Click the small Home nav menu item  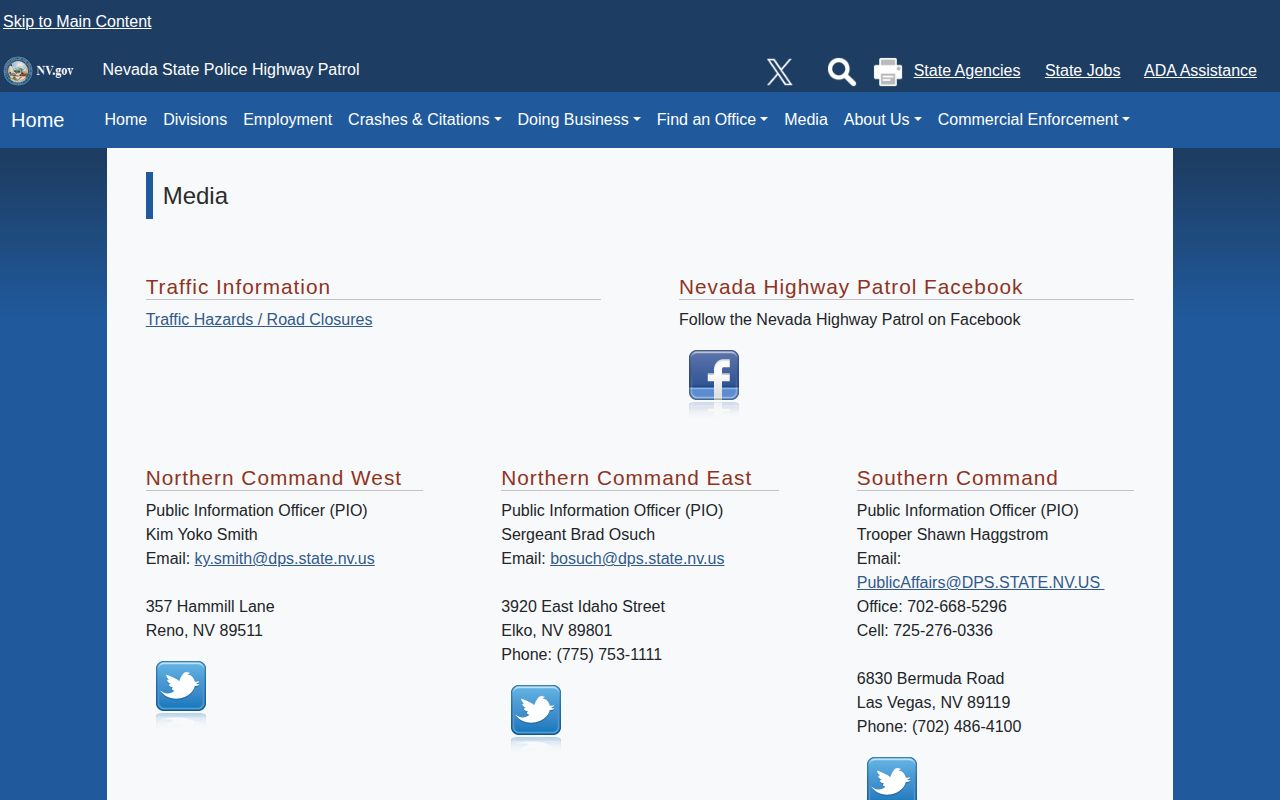[126, 119]
